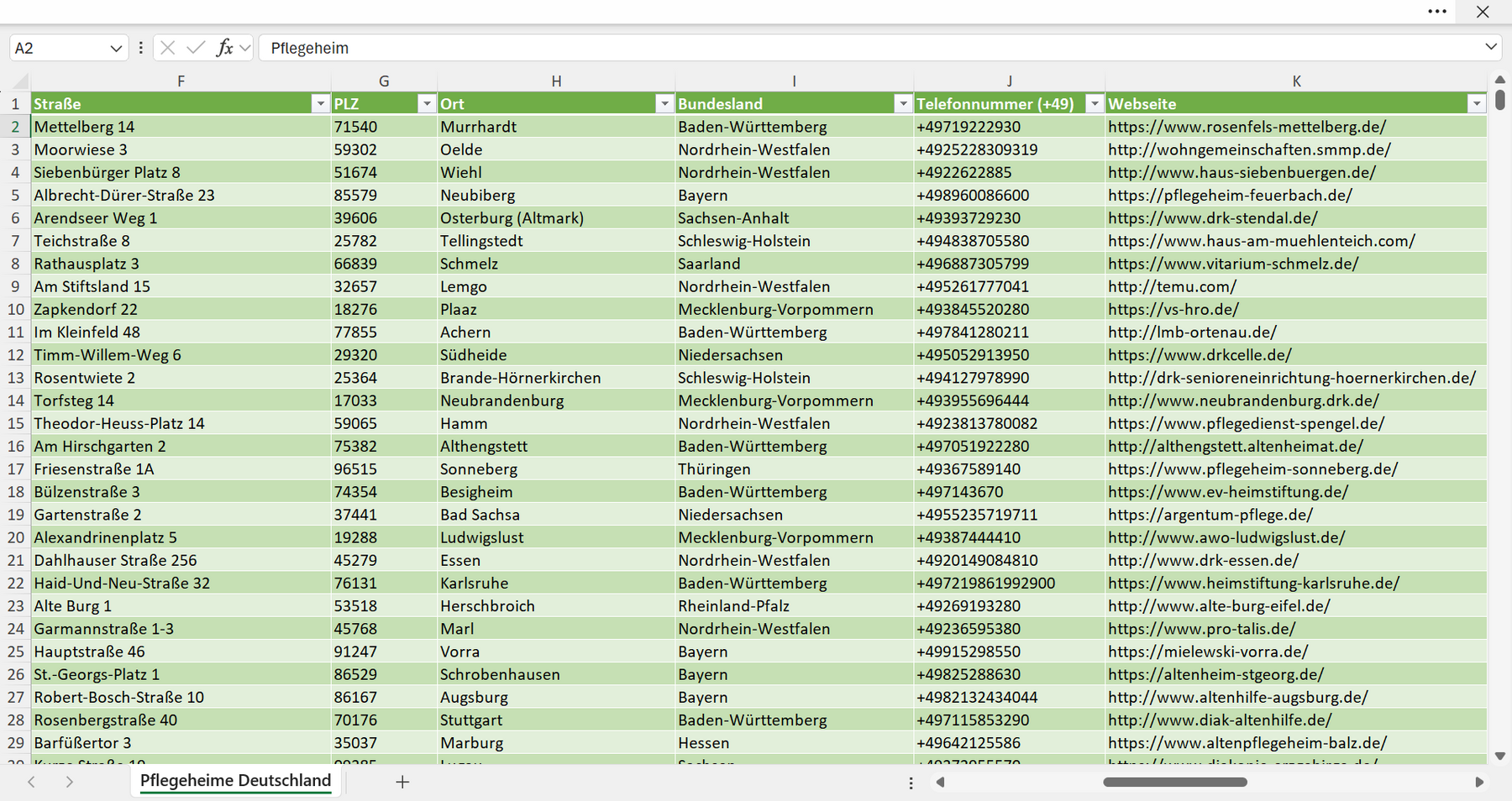This screenshot has height=801, width=1512.
Task: Click vertical scrollbar down arrow
Action: click(1500, 756)
